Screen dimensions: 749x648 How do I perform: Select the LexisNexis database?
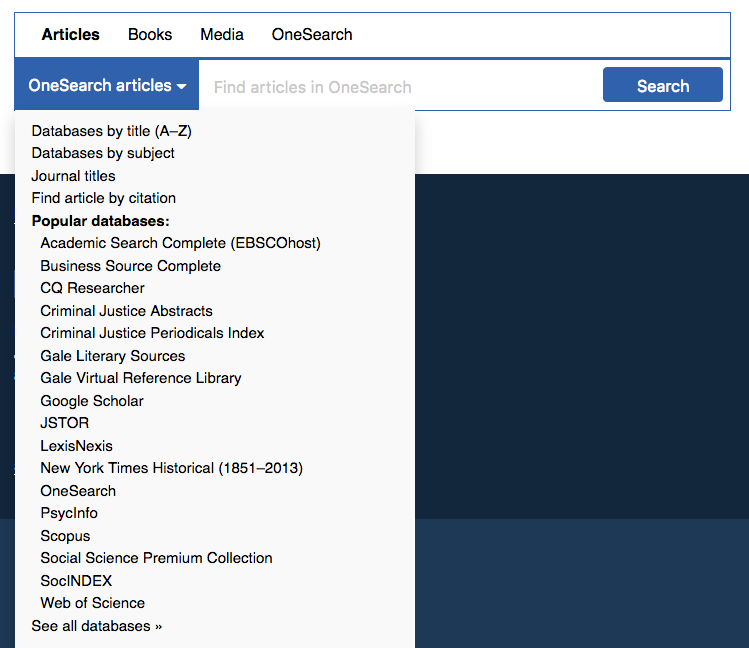[76, 446]
